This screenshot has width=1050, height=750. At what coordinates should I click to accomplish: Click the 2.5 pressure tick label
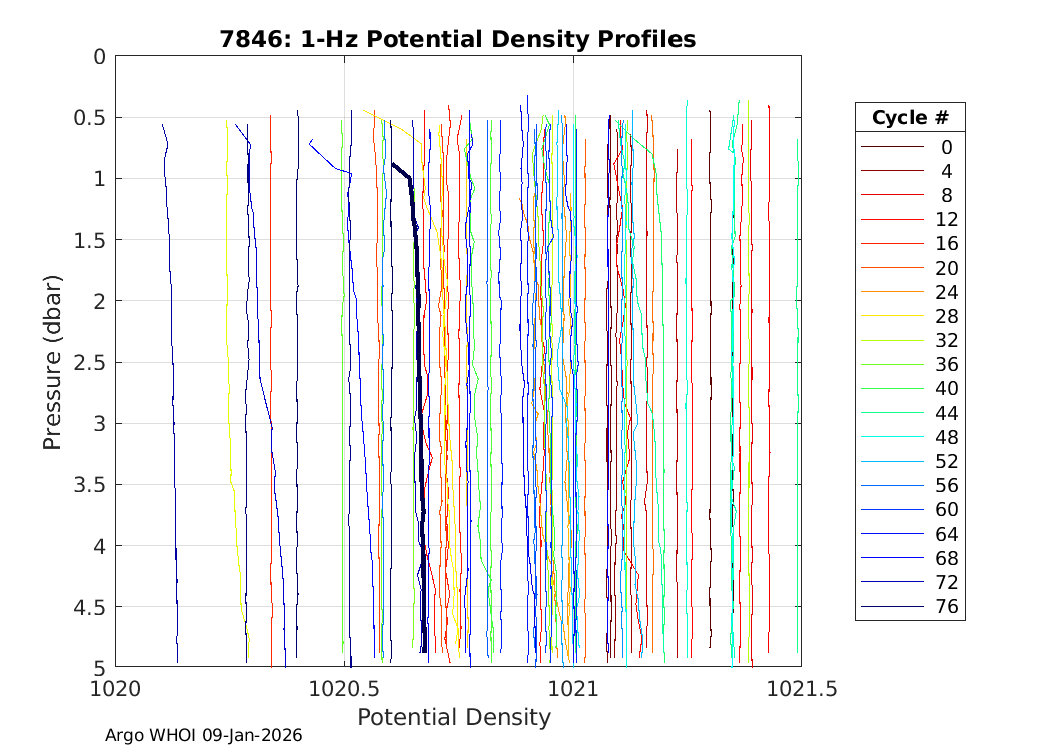click(85, 362)
